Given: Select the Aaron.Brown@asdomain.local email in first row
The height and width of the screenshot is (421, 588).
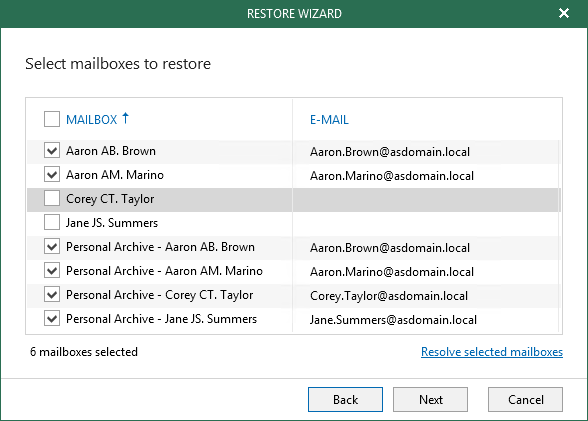Looking at the screenshot, I should [390, 152].
